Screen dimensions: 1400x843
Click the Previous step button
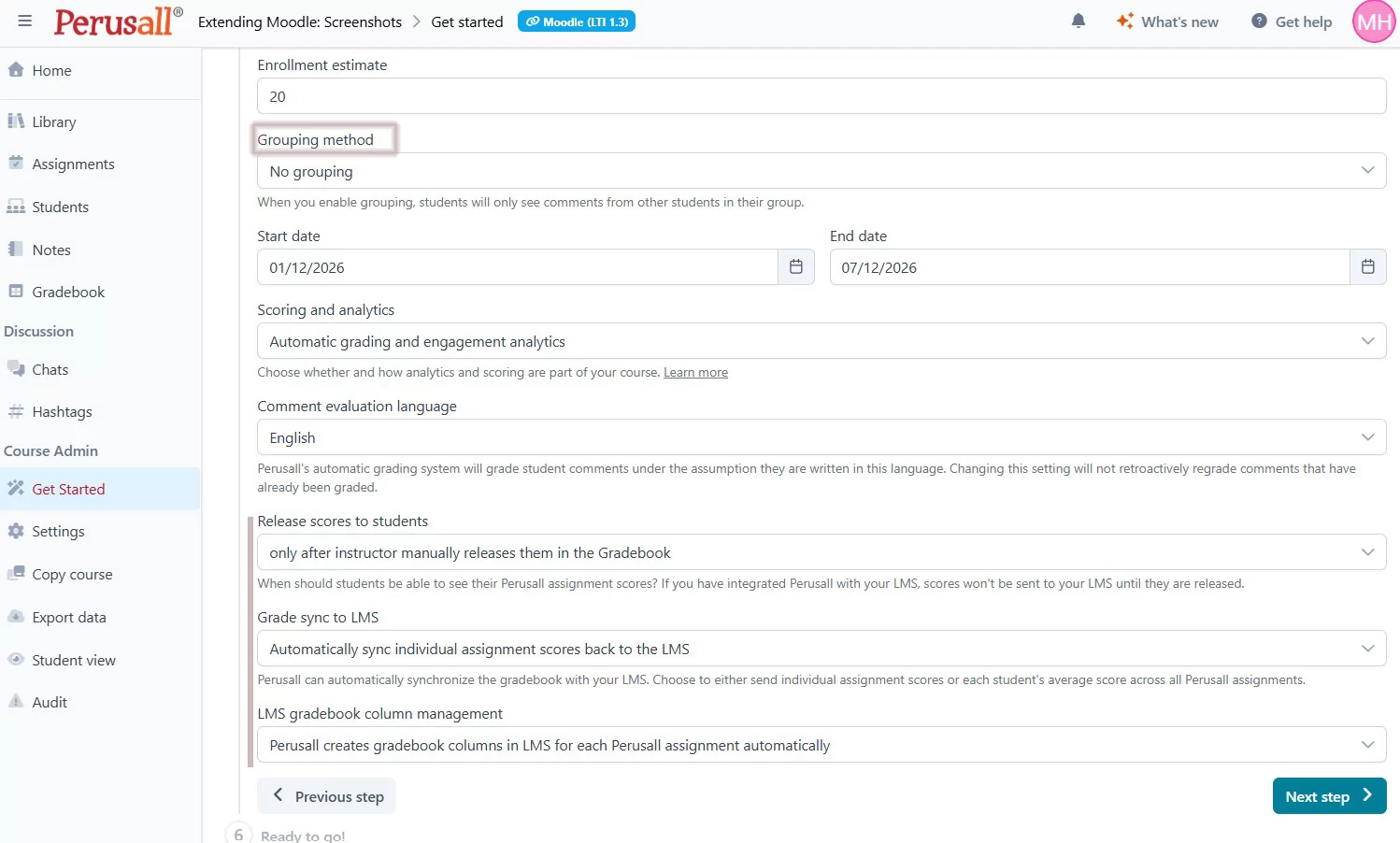point(327,796)
